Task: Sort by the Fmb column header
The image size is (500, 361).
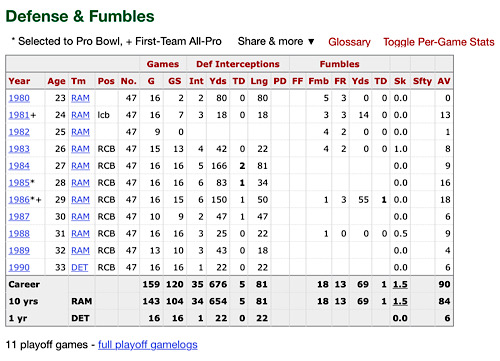Action: pyautogui.click(x=319, y=81)
